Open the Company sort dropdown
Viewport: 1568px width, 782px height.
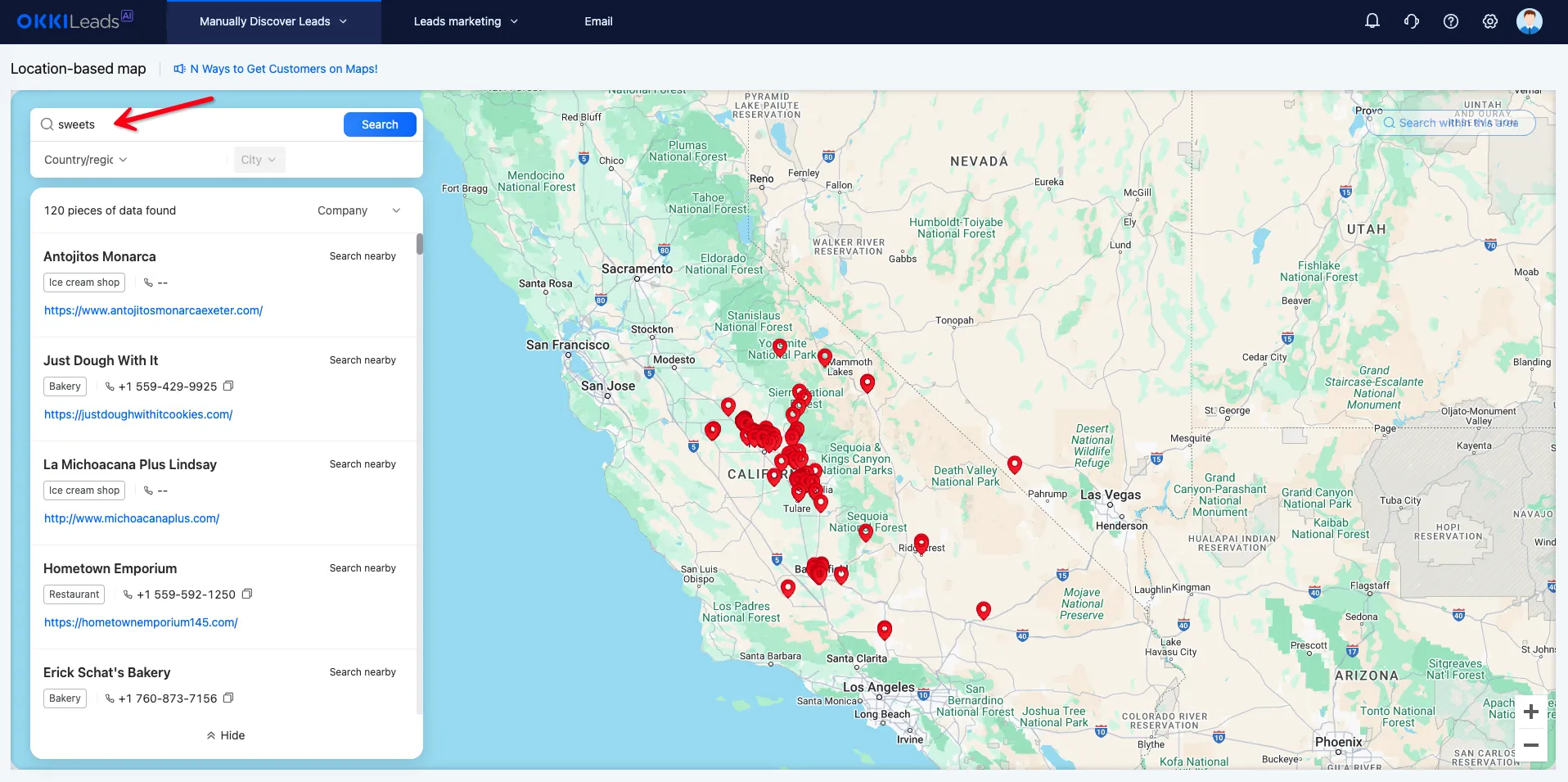pyautogui.click(x=359, y=210)
